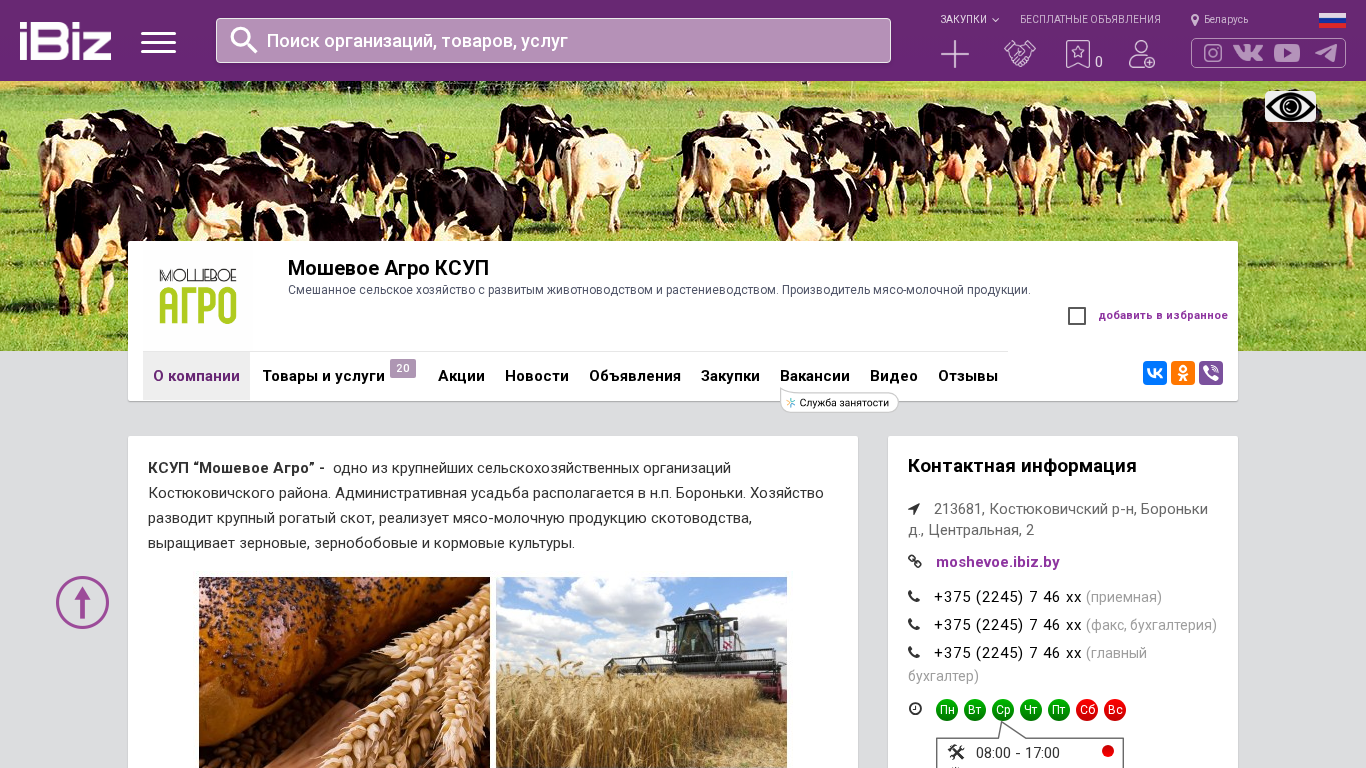Click the chain link icon beside website
The width and height of the screenshot is (1366, 768).
[915, 561]
